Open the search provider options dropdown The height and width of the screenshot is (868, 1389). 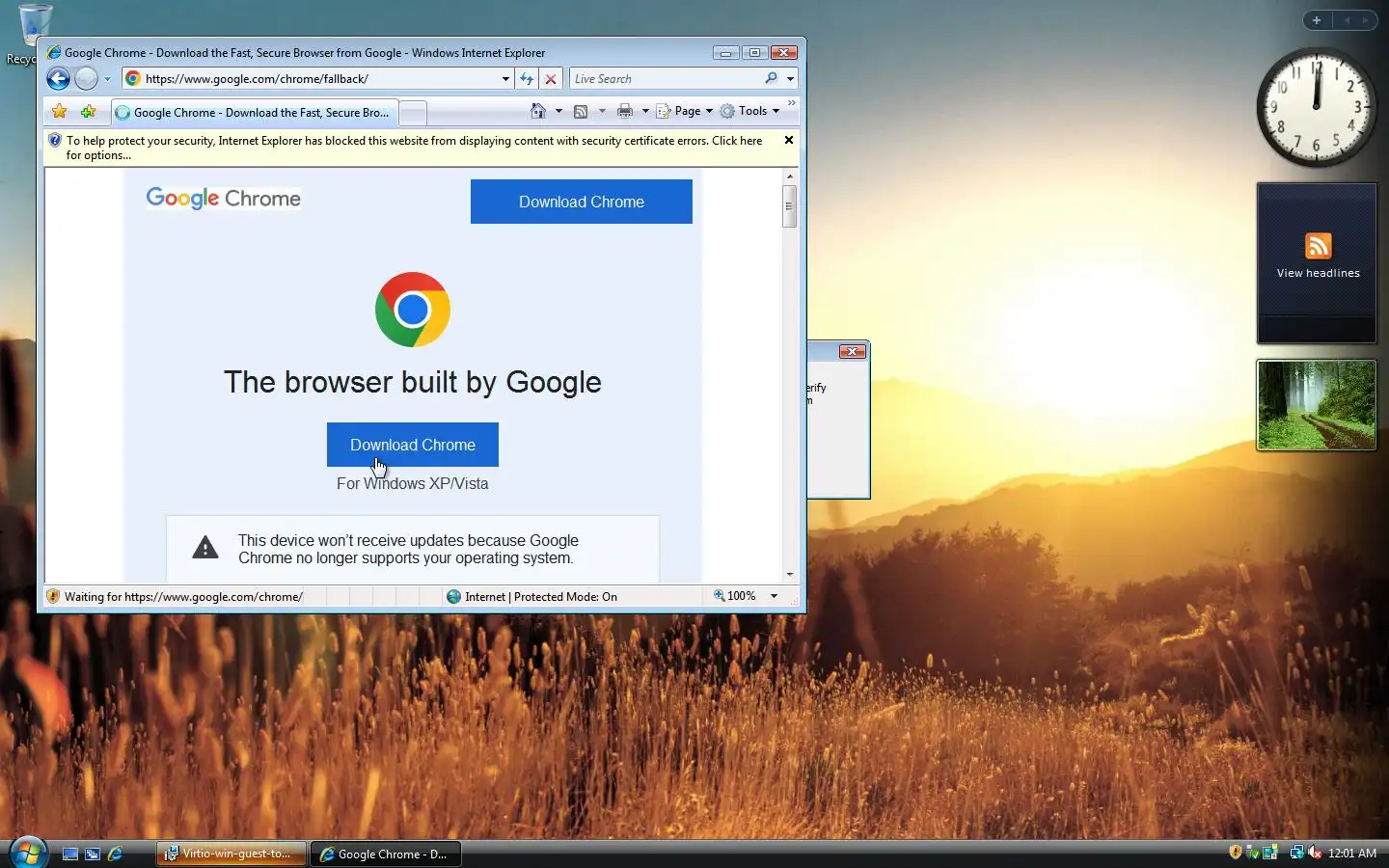point(790,79)
